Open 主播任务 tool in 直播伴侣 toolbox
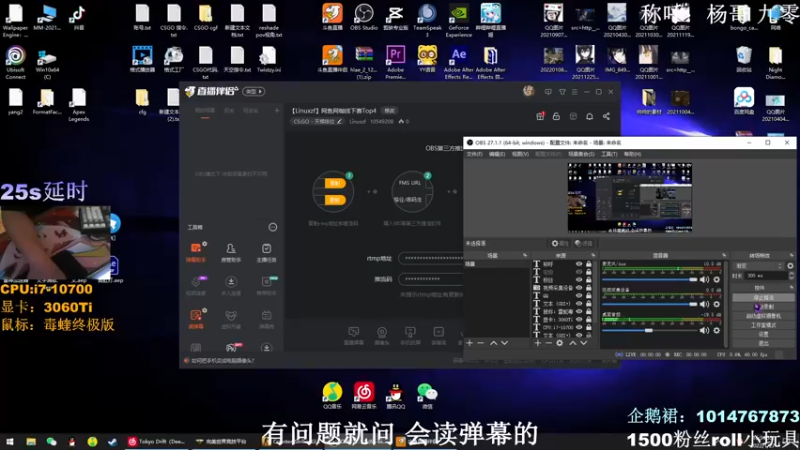This screenshot has height=450, width=800. click(x=266, y=252)
